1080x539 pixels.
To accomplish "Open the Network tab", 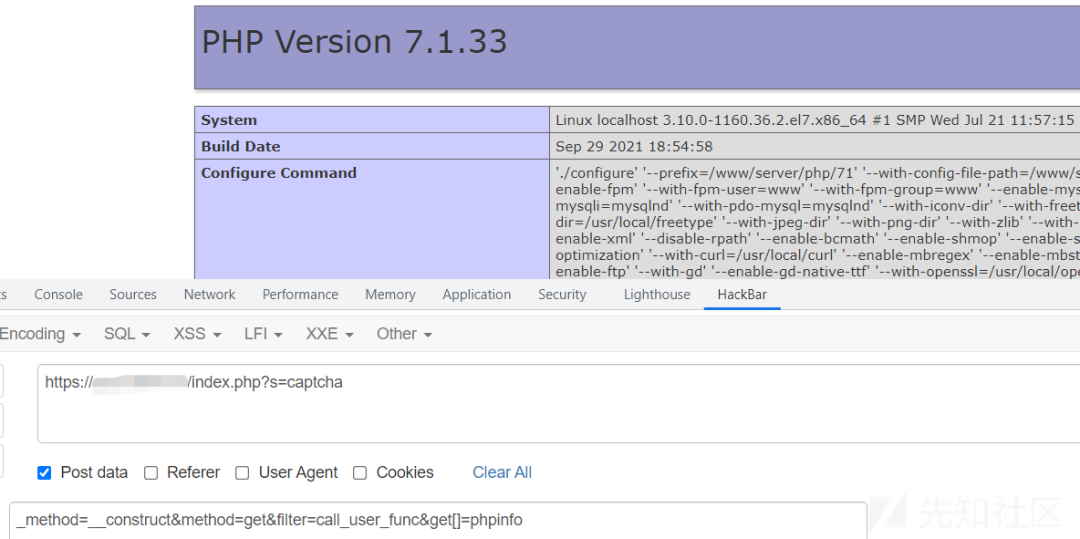I will pyautogui.click(x=209, y=295).
